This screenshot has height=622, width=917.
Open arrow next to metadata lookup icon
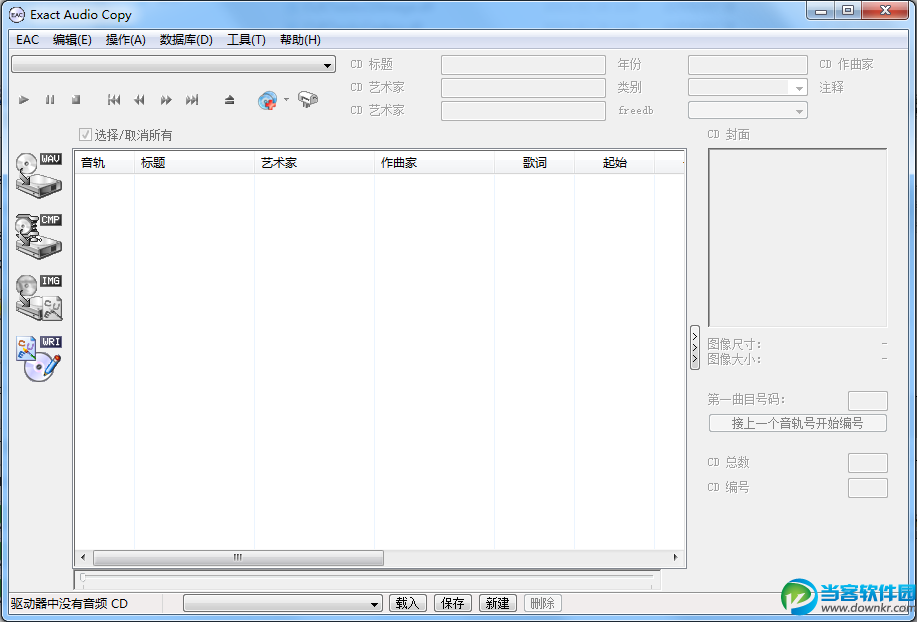(286, 99)
